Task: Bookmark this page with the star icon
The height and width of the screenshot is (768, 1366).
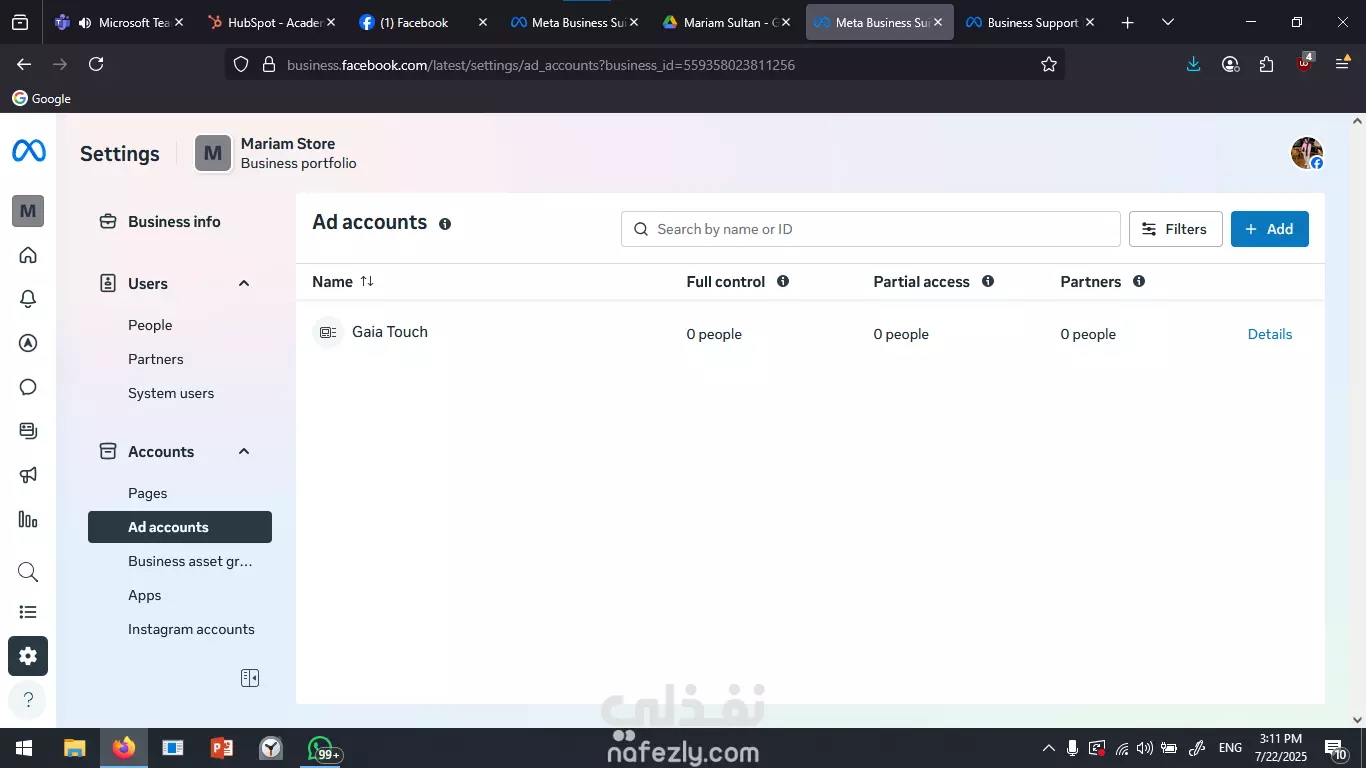Action: 1049,64
